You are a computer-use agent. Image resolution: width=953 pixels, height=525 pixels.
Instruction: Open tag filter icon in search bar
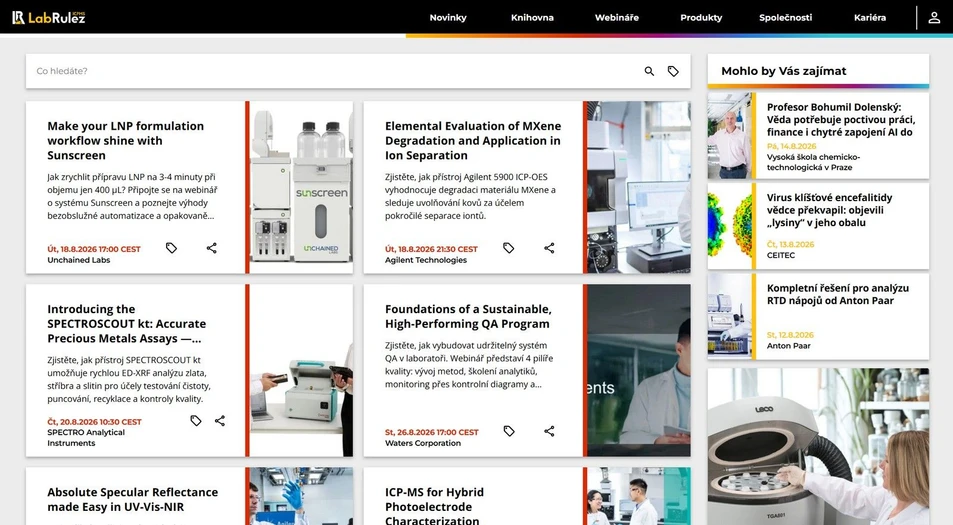point(673,71)
